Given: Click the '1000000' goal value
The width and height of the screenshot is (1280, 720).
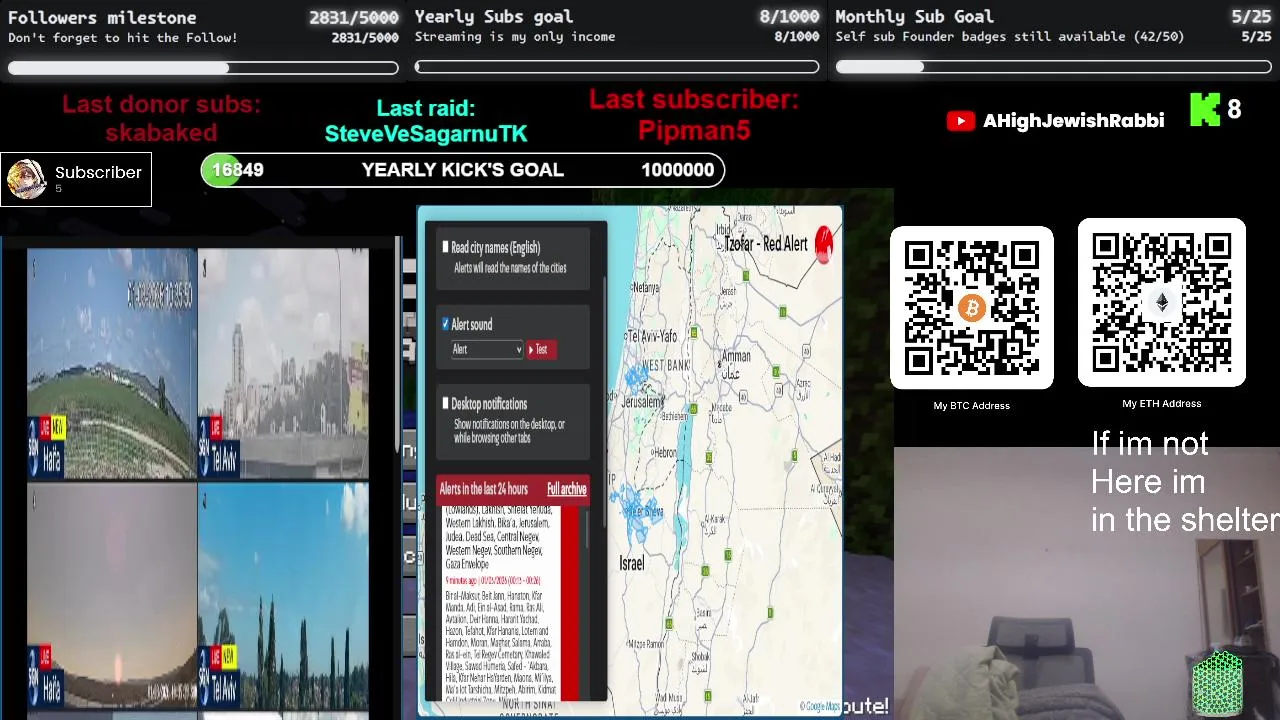Looking at the screenshot, I should coord(677,170).
